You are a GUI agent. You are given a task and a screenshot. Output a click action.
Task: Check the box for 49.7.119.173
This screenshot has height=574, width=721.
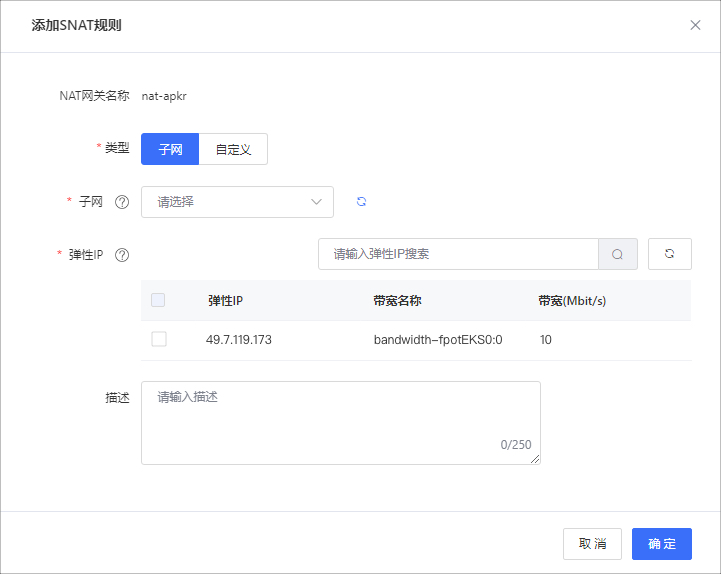tap(158, 340)
